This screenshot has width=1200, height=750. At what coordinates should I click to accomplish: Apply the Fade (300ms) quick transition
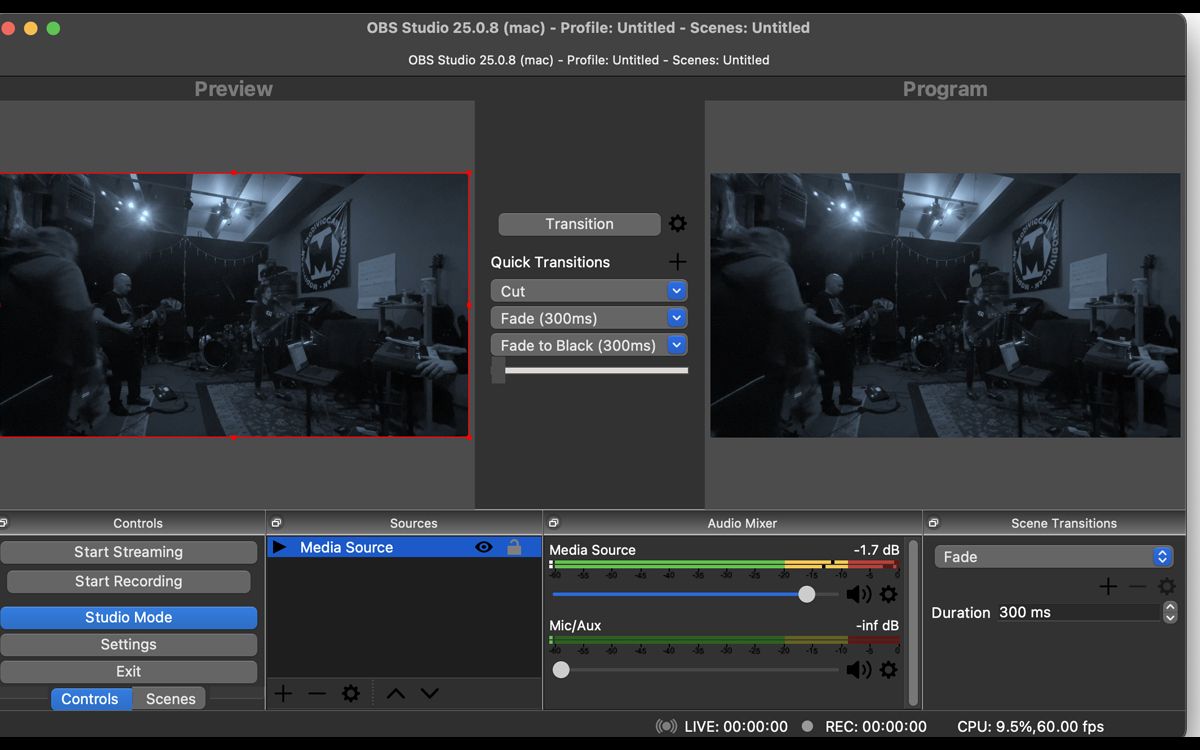(x=578, y=318)
